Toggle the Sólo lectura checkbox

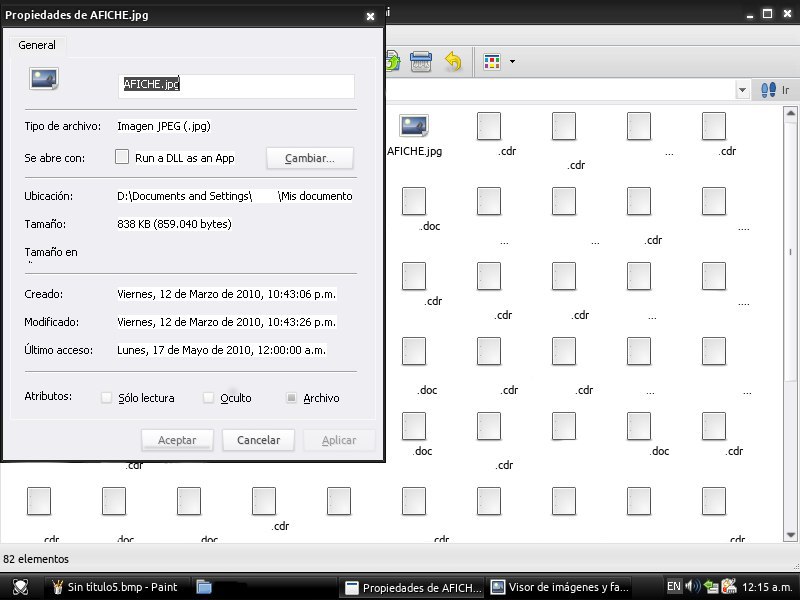tap(106, 397)
